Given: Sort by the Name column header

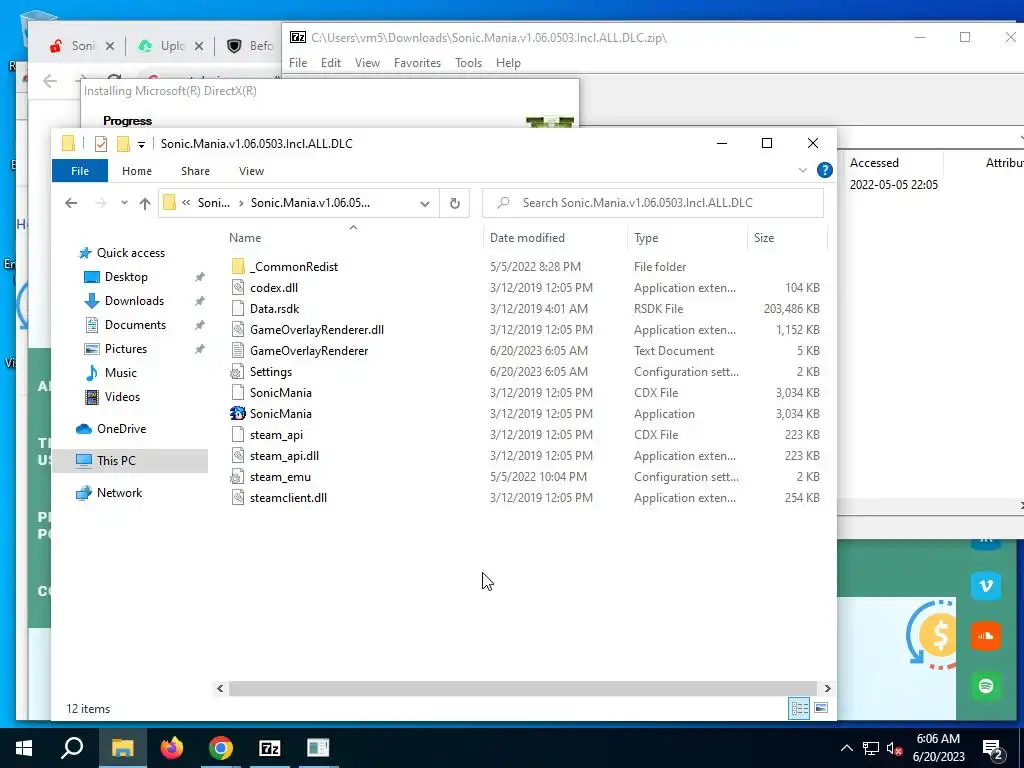Looking at the screenshot, I should tap(353, 238).
